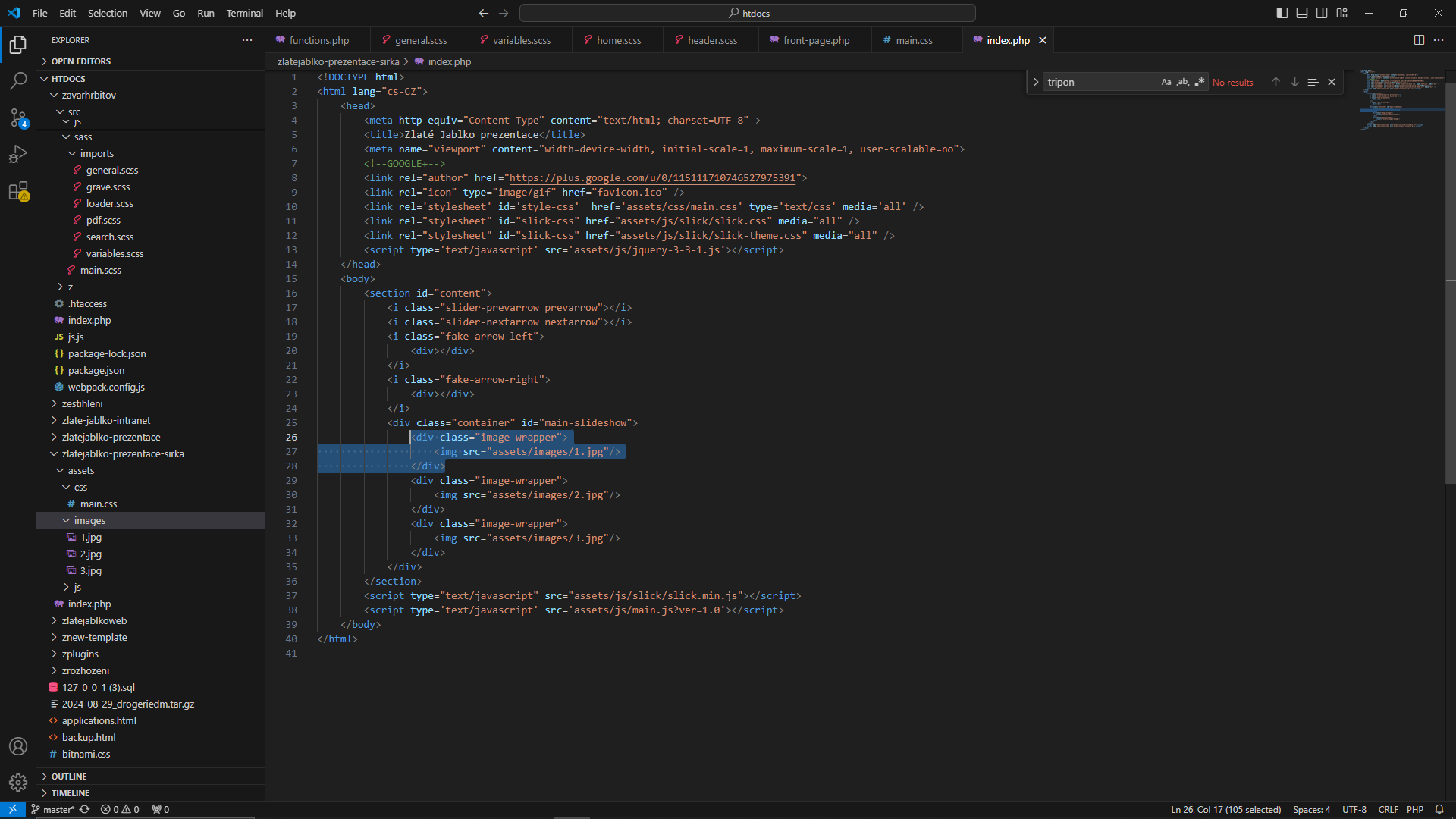Viewport: 1456px width, 819px height.
Task: Open the Search view in activity bar
Action: (x=18, y=80)
